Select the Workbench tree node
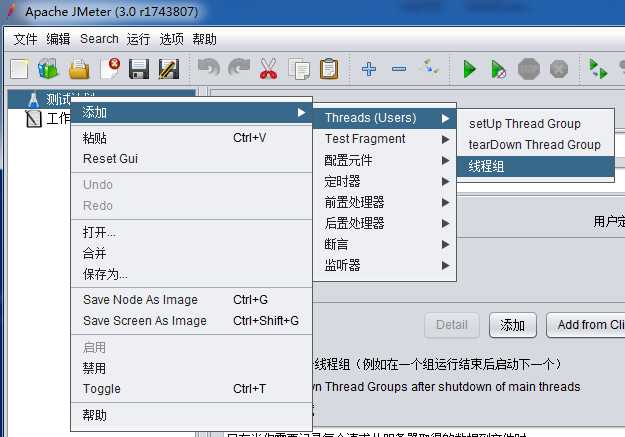625x437 pixels. 47,118
